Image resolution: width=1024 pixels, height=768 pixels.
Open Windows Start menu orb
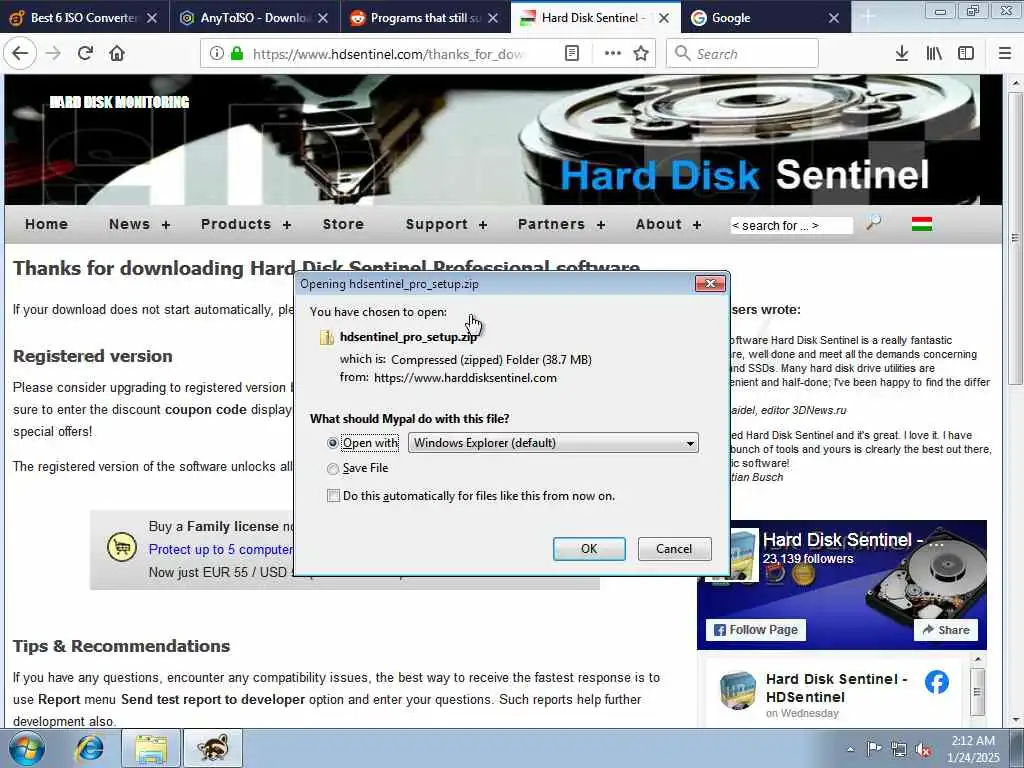(27, 748)
